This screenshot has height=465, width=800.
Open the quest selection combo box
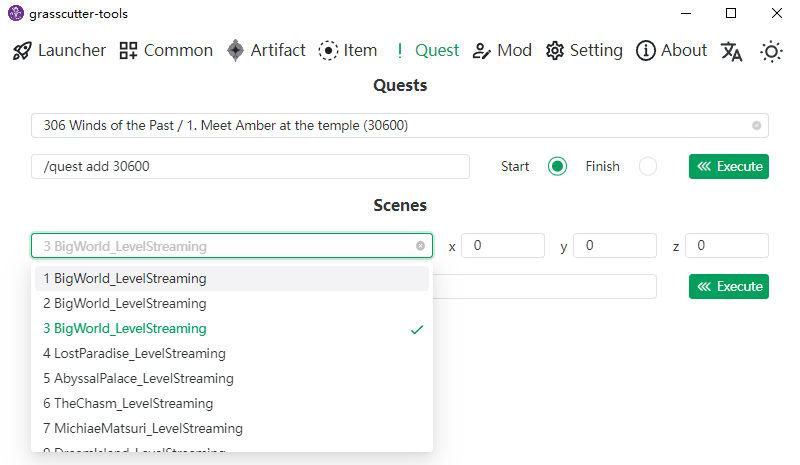point(399,126)
